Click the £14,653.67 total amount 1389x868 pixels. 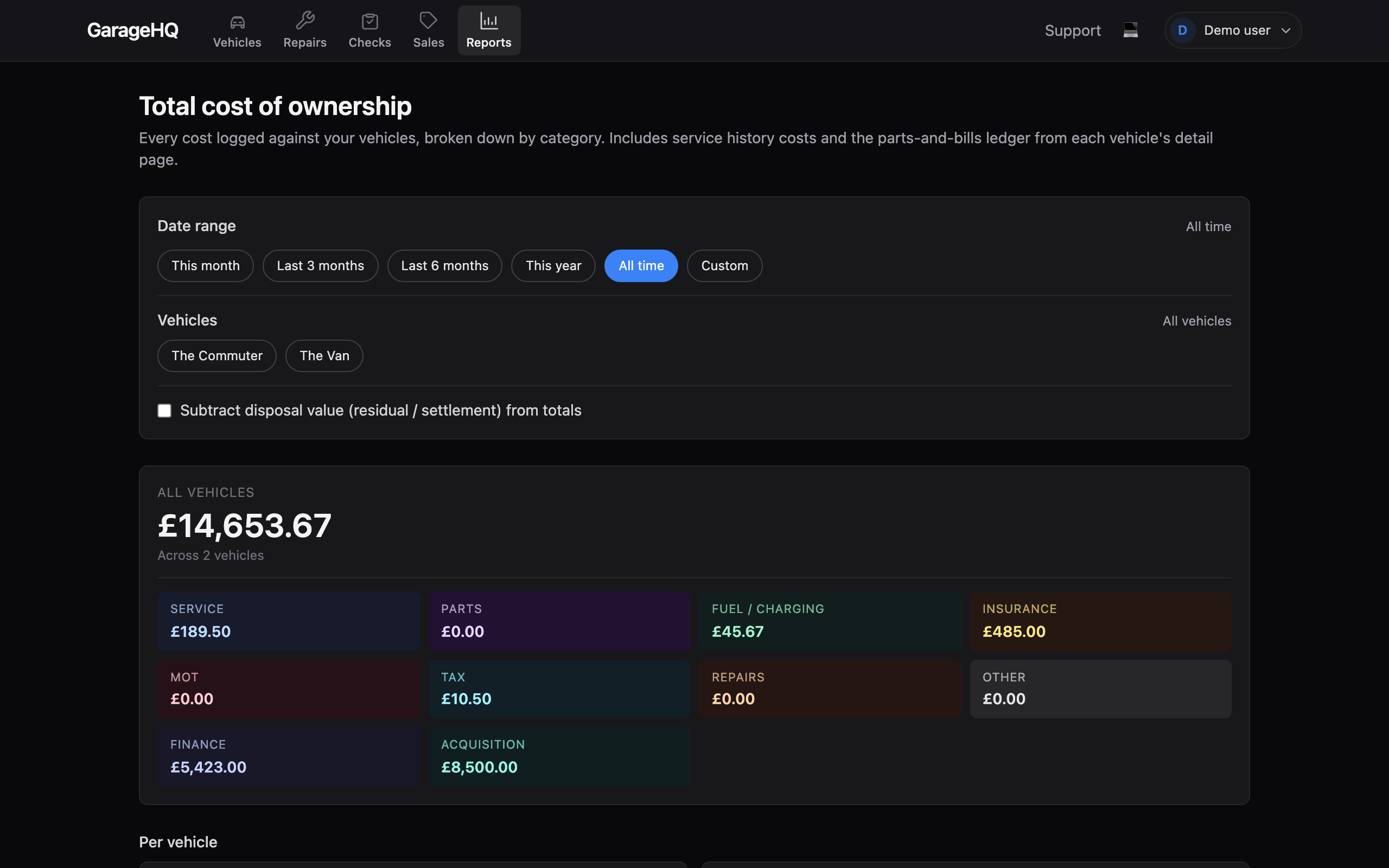click(245, 525)
